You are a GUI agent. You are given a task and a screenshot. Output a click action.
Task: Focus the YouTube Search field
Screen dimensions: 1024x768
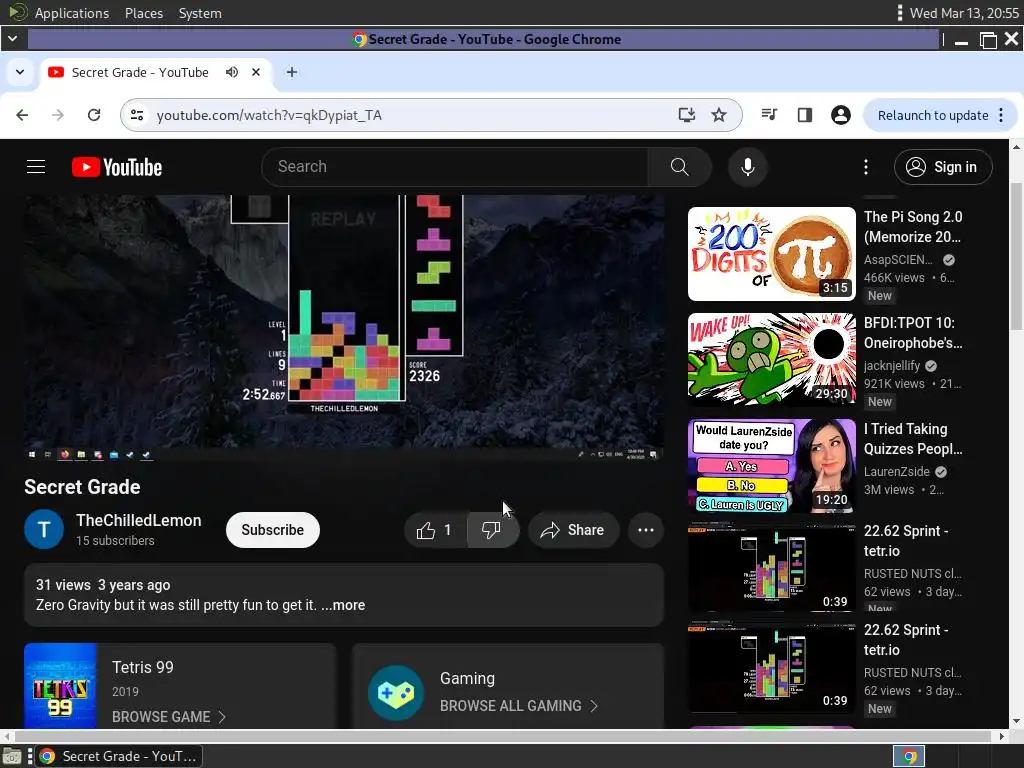click(x=456, y=167)
